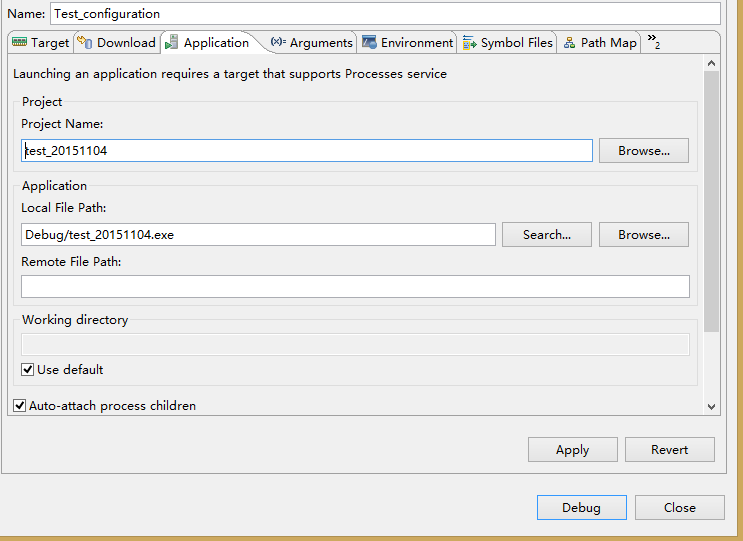The width and height of the screenshot is (743, 541).
Task: Open the Symbol Files tab
Action: click(x=516, y=43)
